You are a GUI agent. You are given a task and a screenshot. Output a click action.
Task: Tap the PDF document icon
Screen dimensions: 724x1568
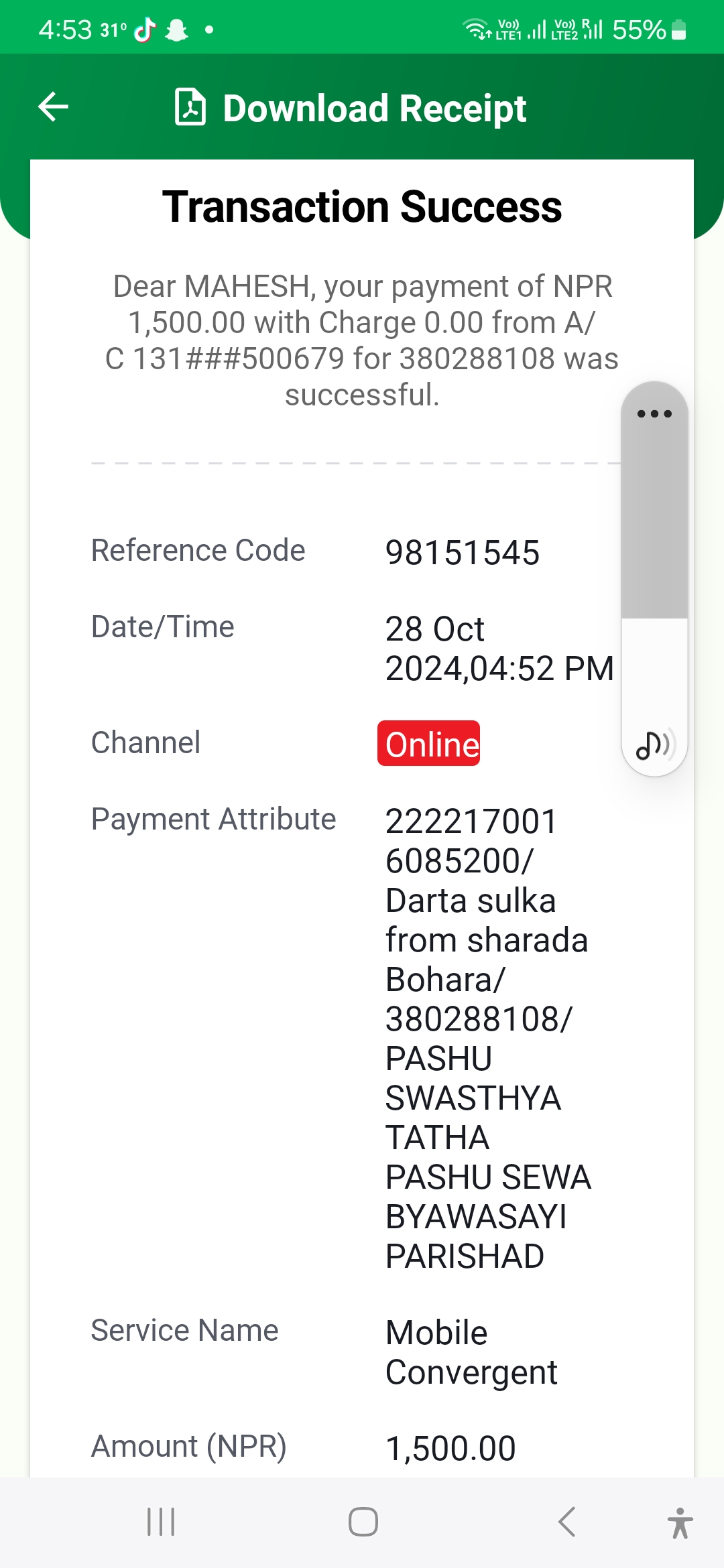190,107
